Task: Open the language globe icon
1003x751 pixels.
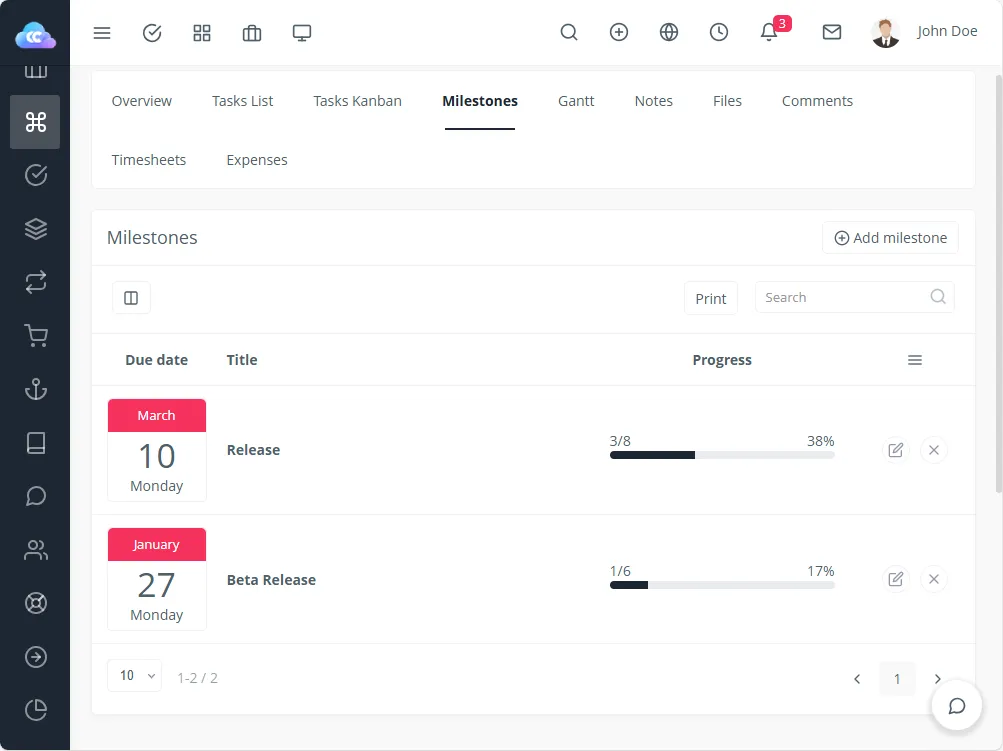Action: tap(669, 32)
